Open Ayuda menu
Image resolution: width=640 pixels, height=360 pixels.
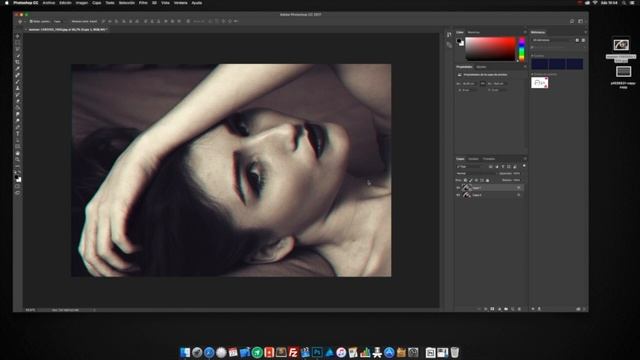coord(197,3)
